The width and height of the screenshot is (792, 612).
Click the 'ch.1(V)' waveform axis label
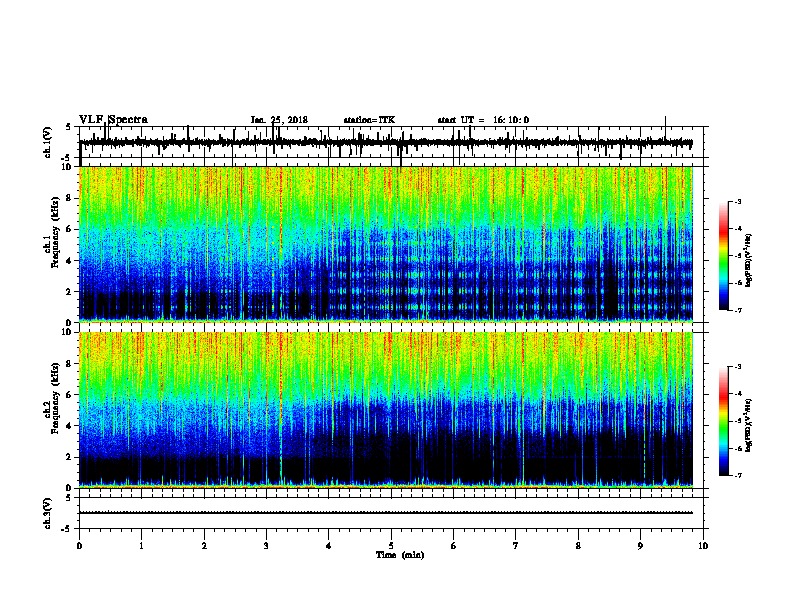(48, 142)
